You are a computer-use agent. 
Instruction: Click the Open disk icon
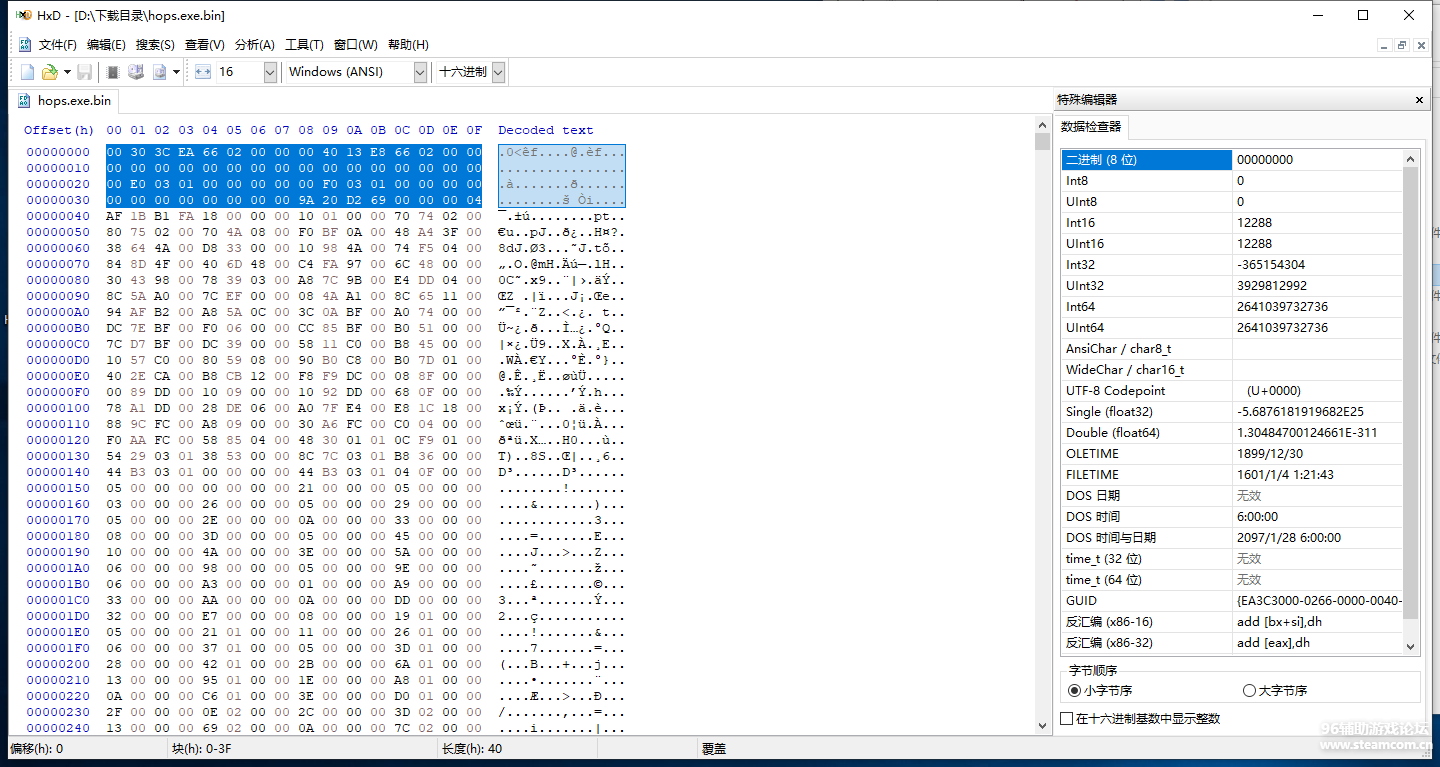(136, 72)
